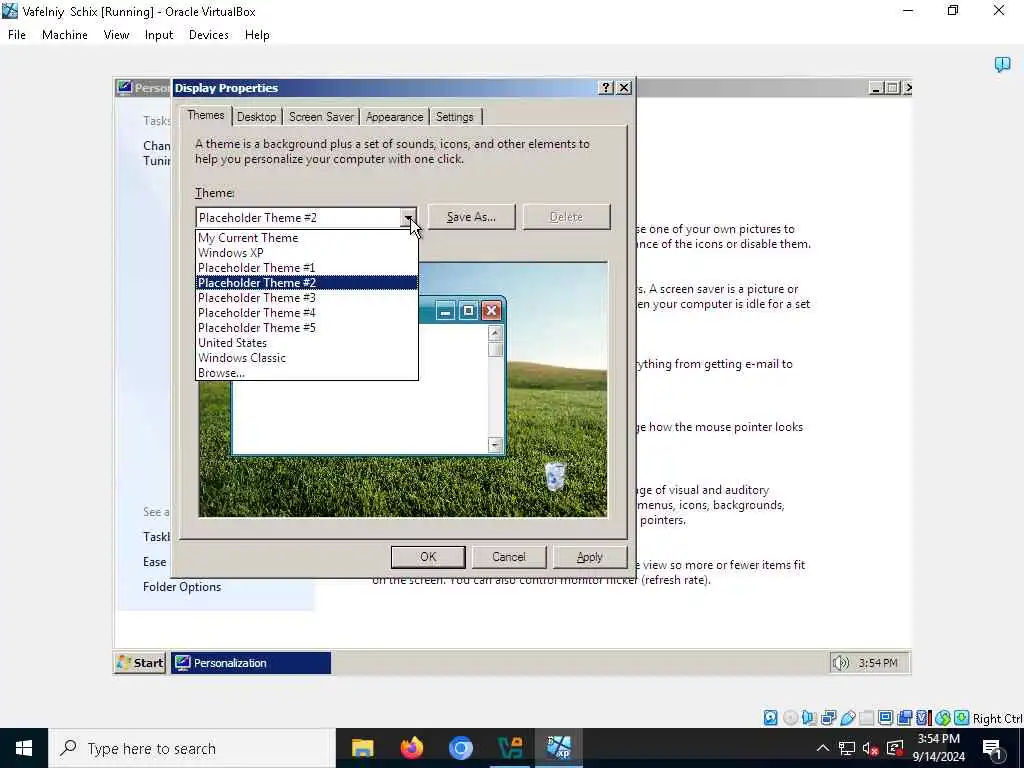Click the Save As... button
Image resolution: width=1024 pixels, height=768 pixels.
[x=472, y=217]
